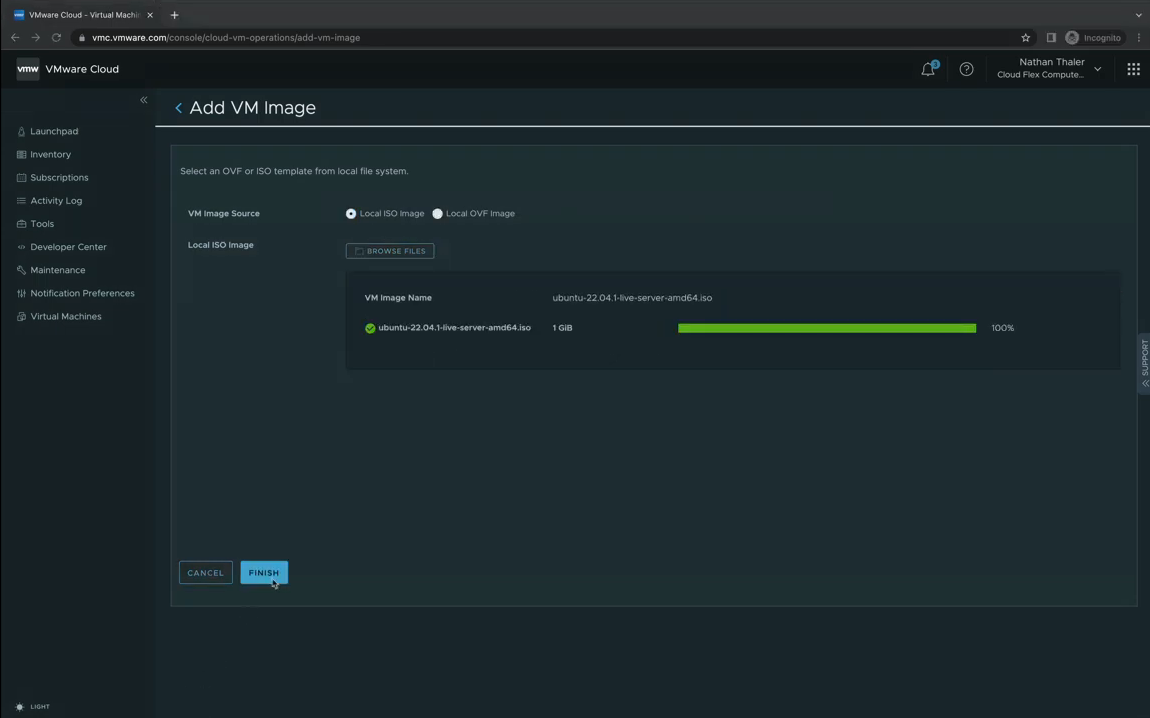Open Launchpad in the sidebar
Viewport: 1150px width, 718px height.
(x=54, y=131)
